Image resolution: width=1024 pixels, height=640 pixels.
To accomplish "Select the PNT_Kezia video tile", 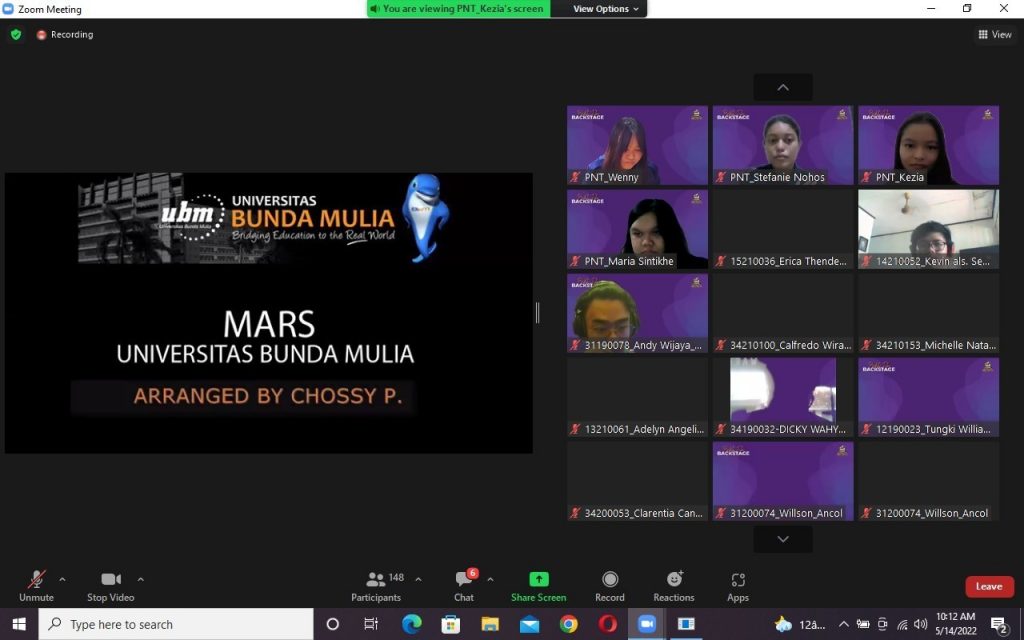I will [x=929, y=145].
